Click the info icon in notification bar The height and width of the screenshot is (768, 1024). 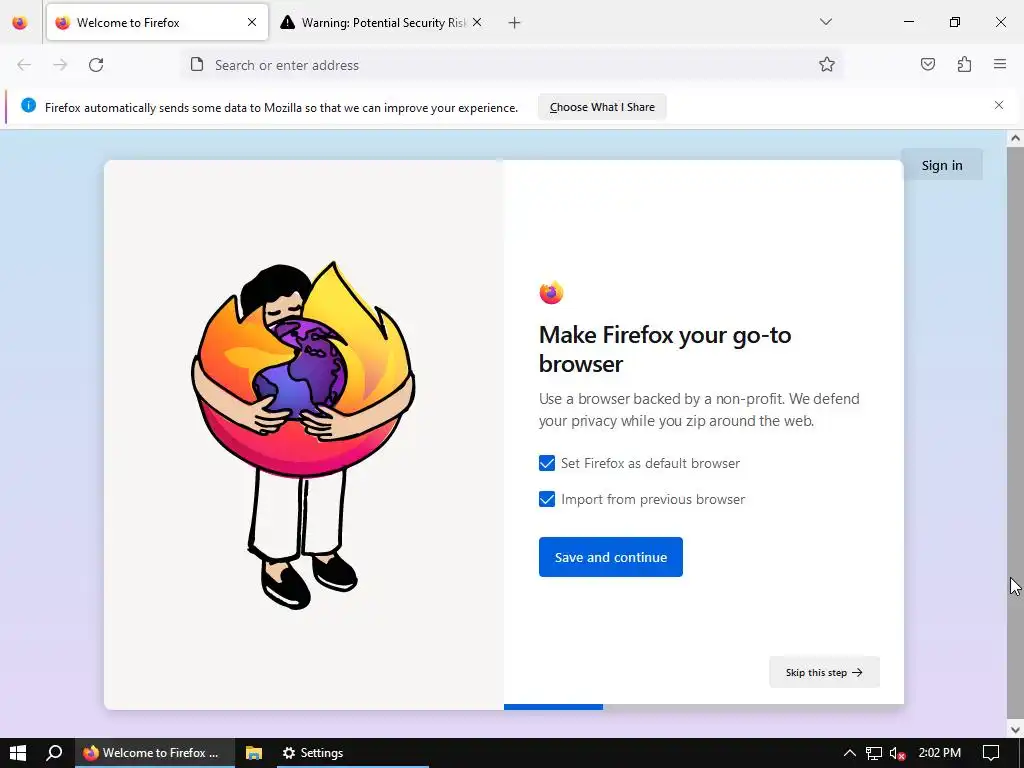pos(28,105)
